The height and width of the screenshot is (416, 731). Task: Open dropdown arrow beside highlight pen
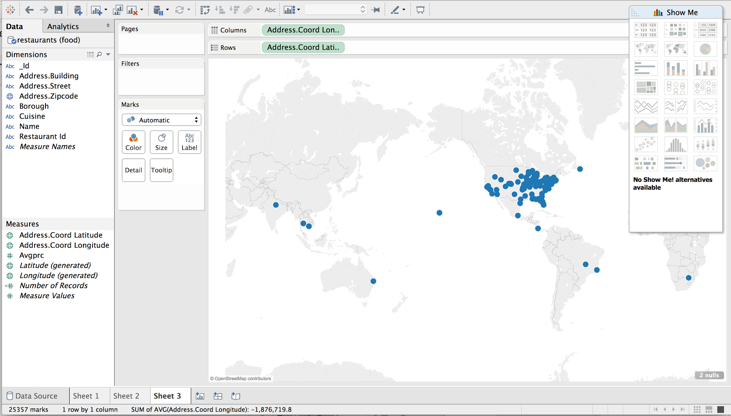click(404, 10)
